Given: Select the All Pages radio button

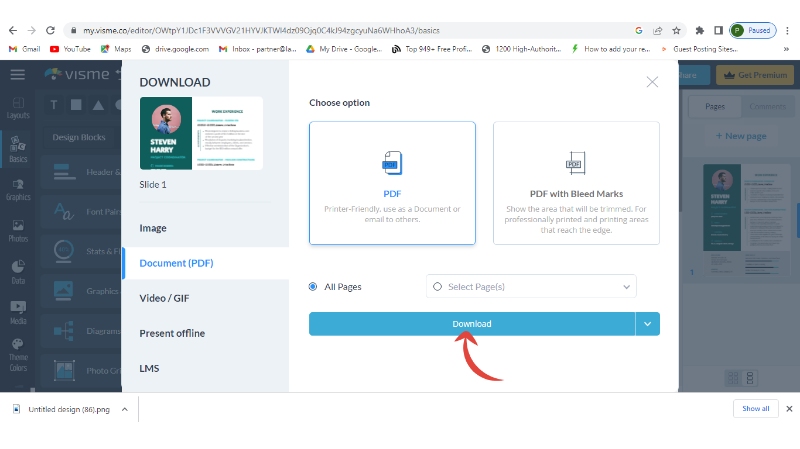Looking at the screenshot, I should [314, 287].
